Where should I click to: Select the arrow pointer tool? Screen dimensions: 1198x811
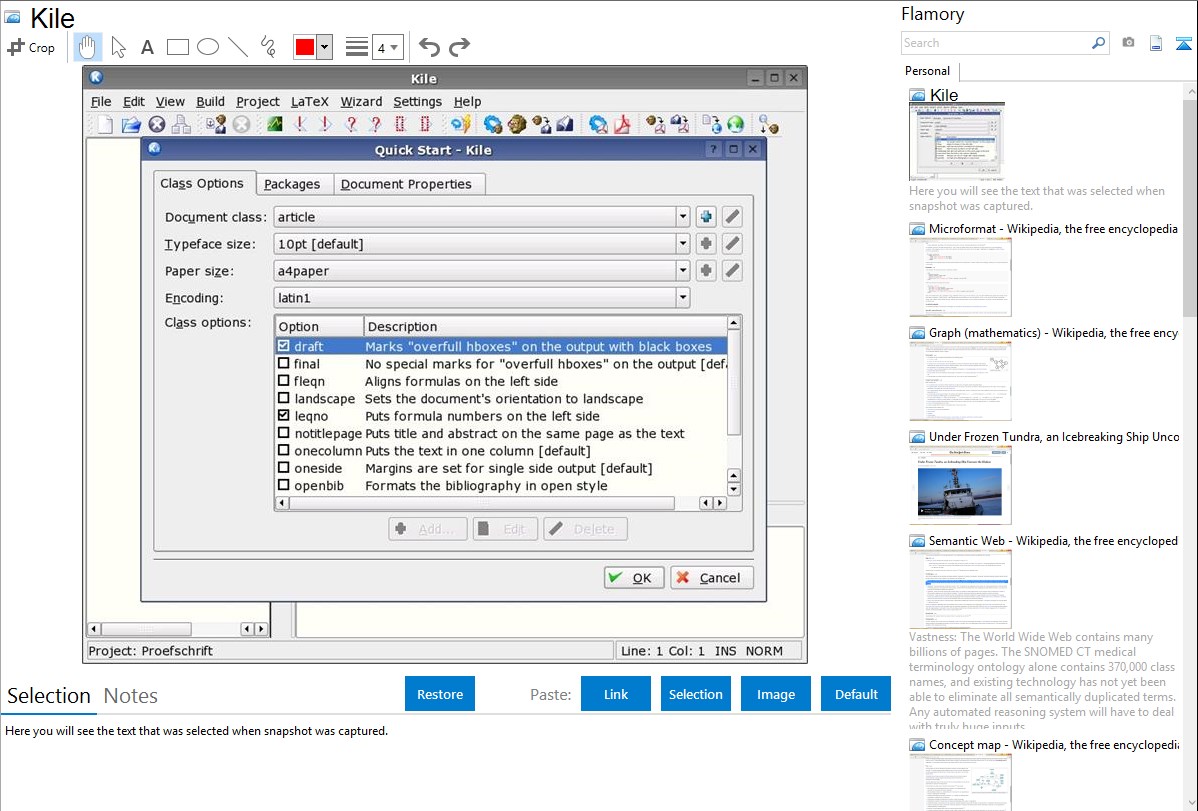pos(118,47)
